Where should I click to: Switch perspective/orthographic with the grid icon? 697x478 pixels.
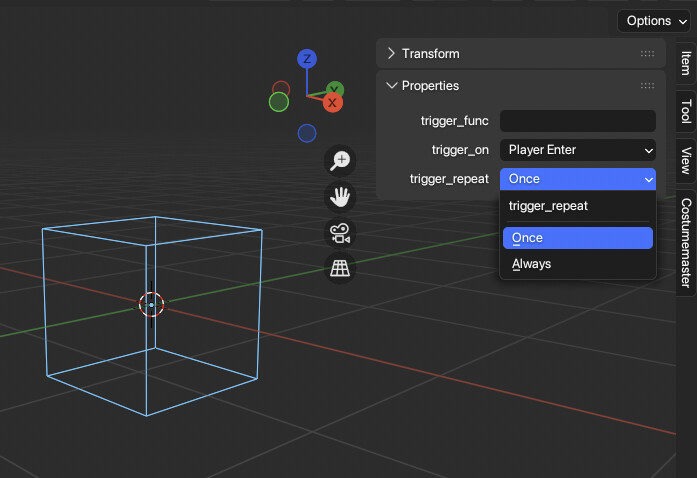click(341, 268)
